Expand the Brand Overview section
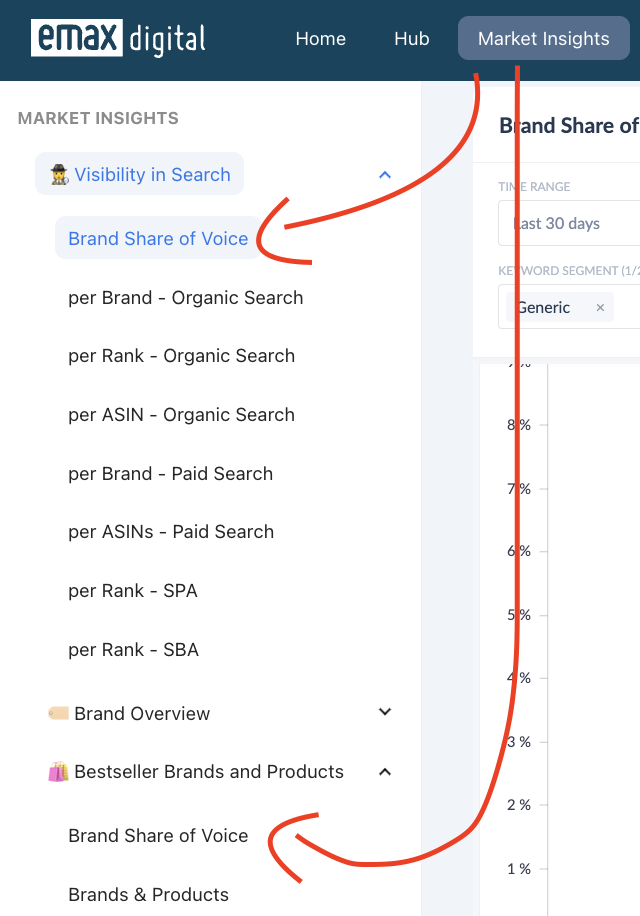Image resolution: width=640 pixels, height=916 pixels. click(385, 712)
